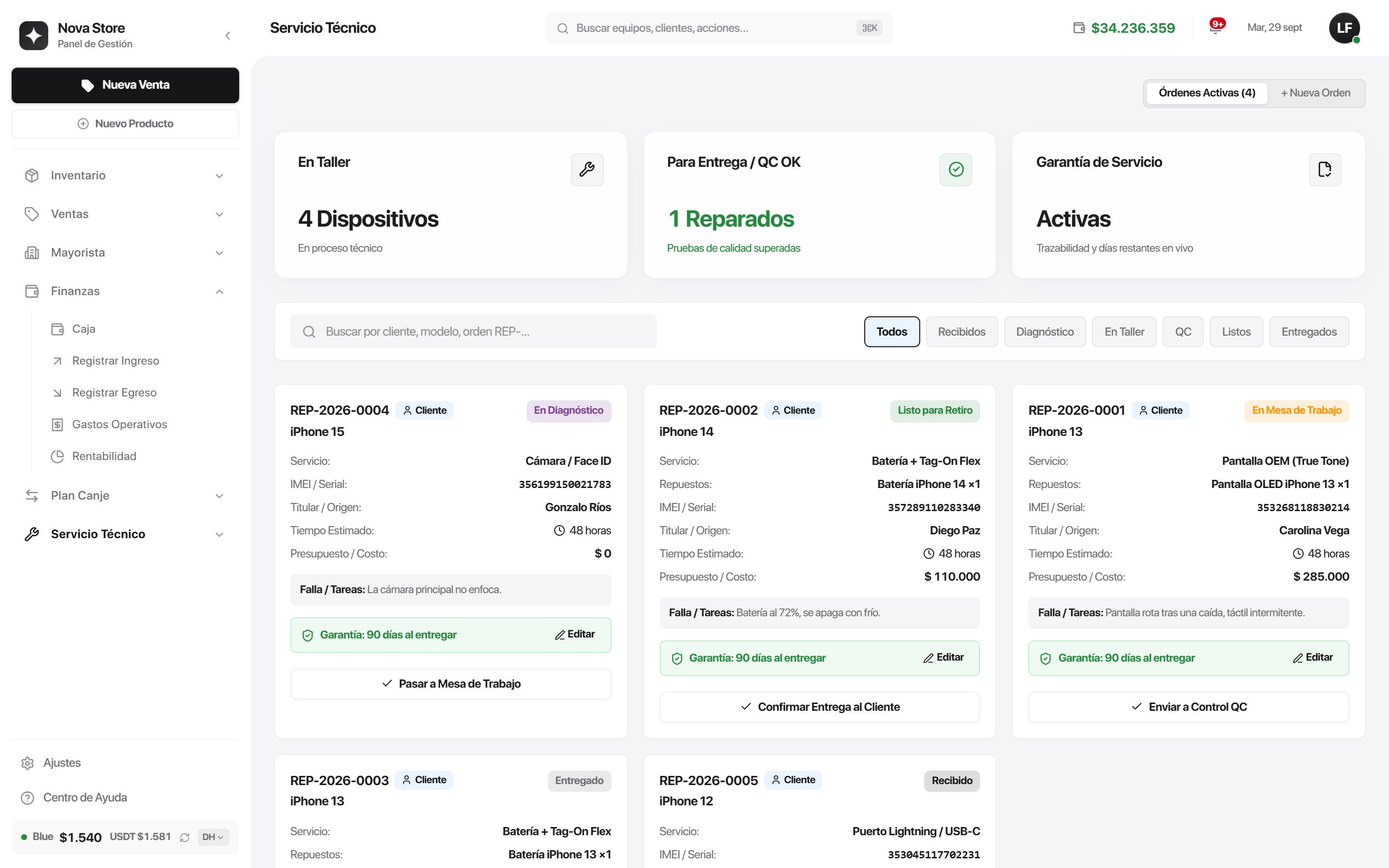This screenshot has height=868, width=1389.
Task: Expand the Plan Canje section chevron
Action: [219, 496]
